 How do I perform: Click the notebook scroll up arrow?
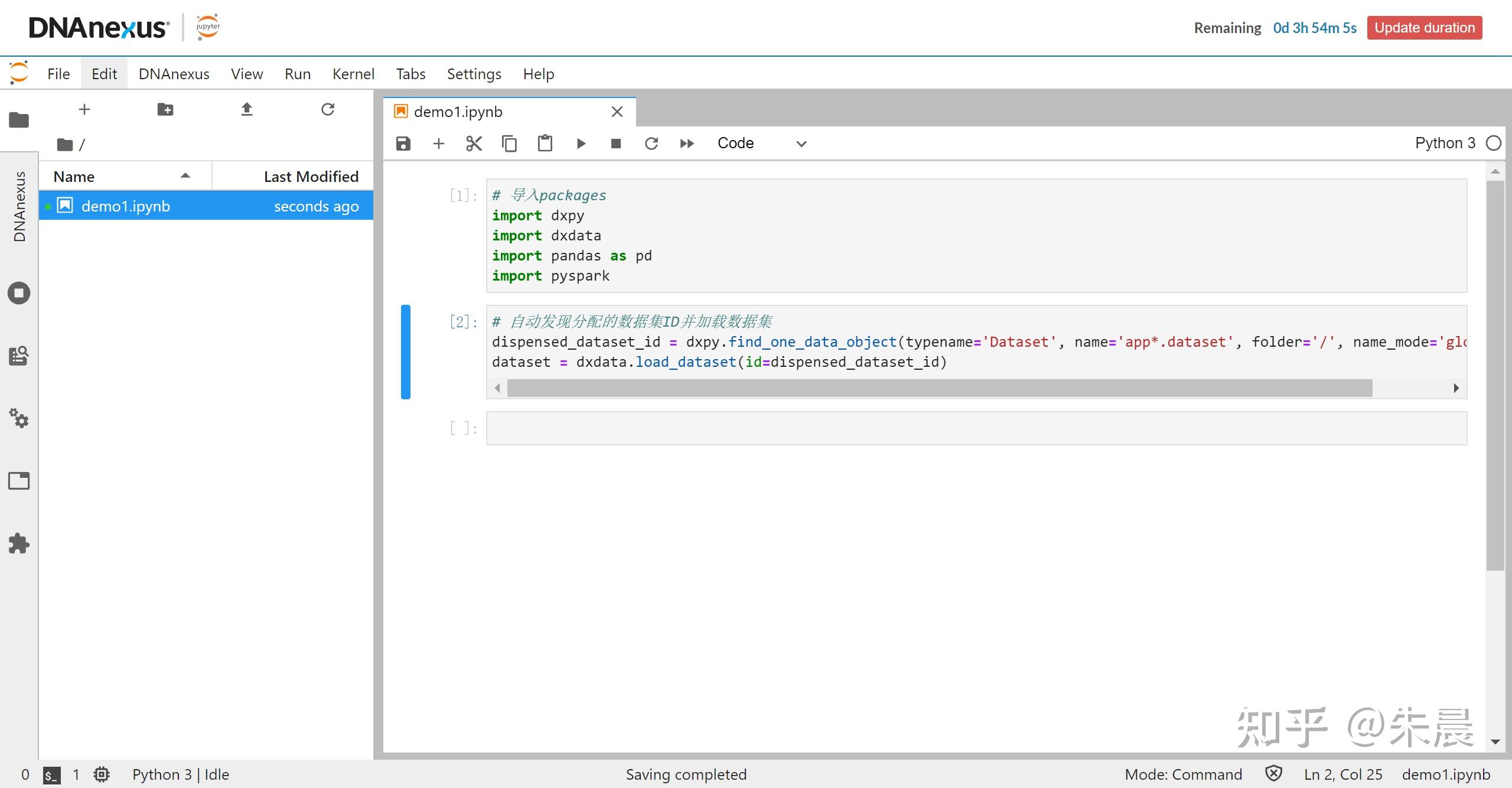1495,172
